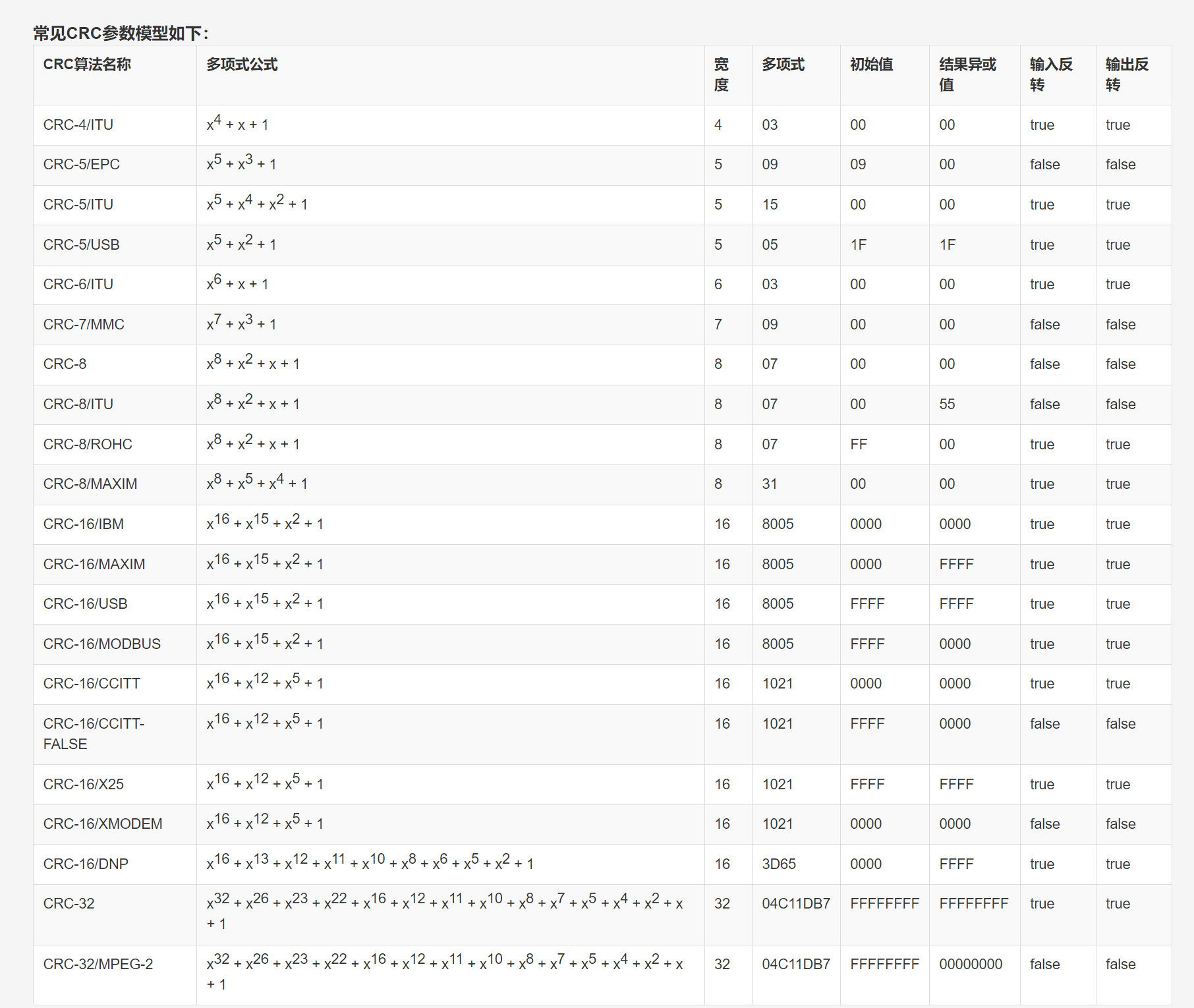
Task: Select the CRC-5/ITU row name
Action: point(78,205)
